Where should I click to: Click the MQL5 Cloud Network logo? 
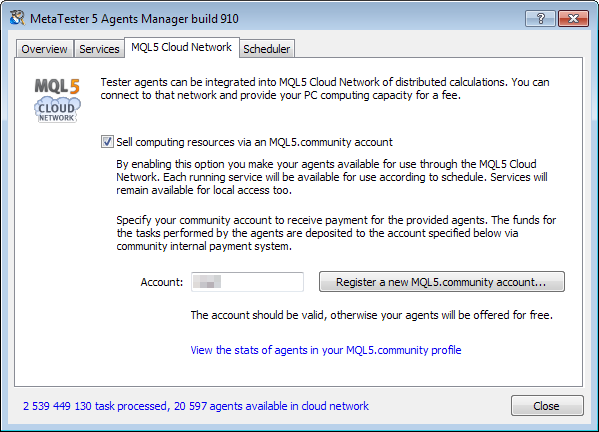pyautogui.click(x=57, y=100)
